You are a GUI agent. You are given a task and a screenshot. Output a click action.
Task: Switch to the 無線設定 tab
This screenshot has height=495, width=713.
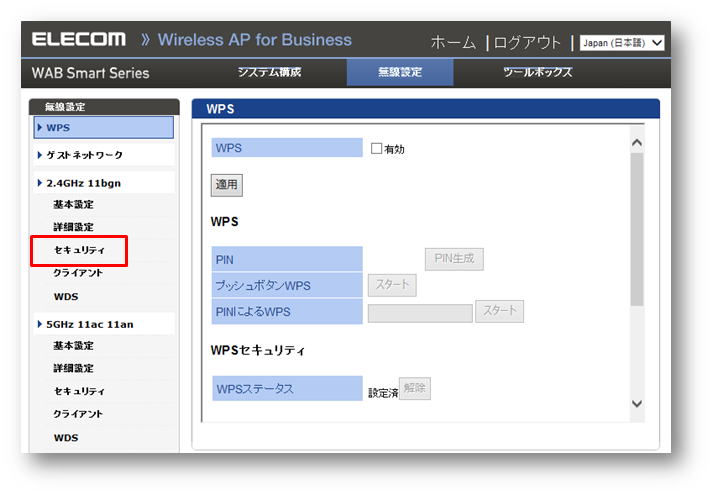[x=400, y=72]
